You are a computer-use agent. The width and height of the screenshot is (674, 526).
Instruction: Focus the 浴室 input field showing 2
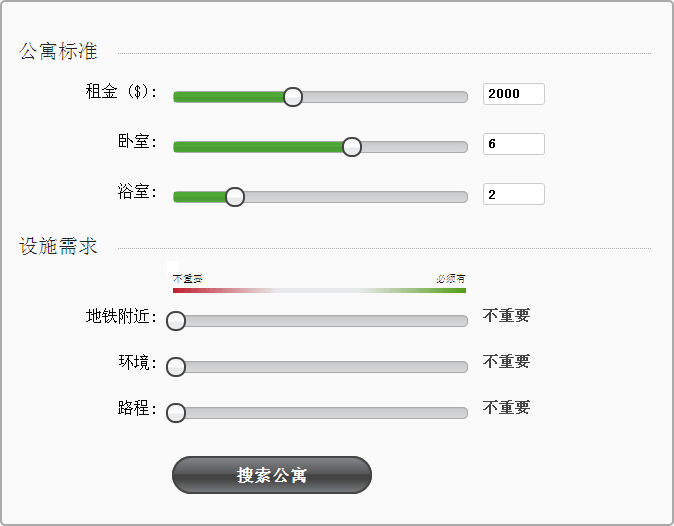[513, 194]
